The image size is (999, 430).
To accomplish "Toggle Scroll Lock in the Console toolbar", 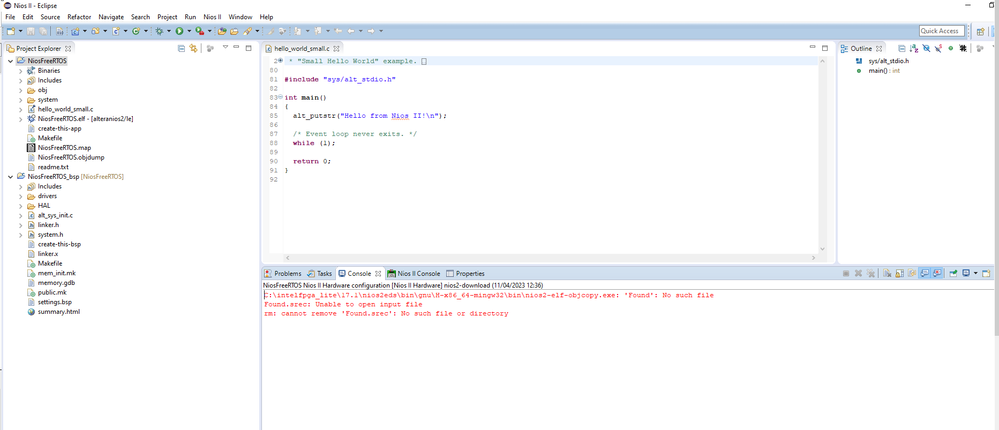I will [x=898, y=273].
